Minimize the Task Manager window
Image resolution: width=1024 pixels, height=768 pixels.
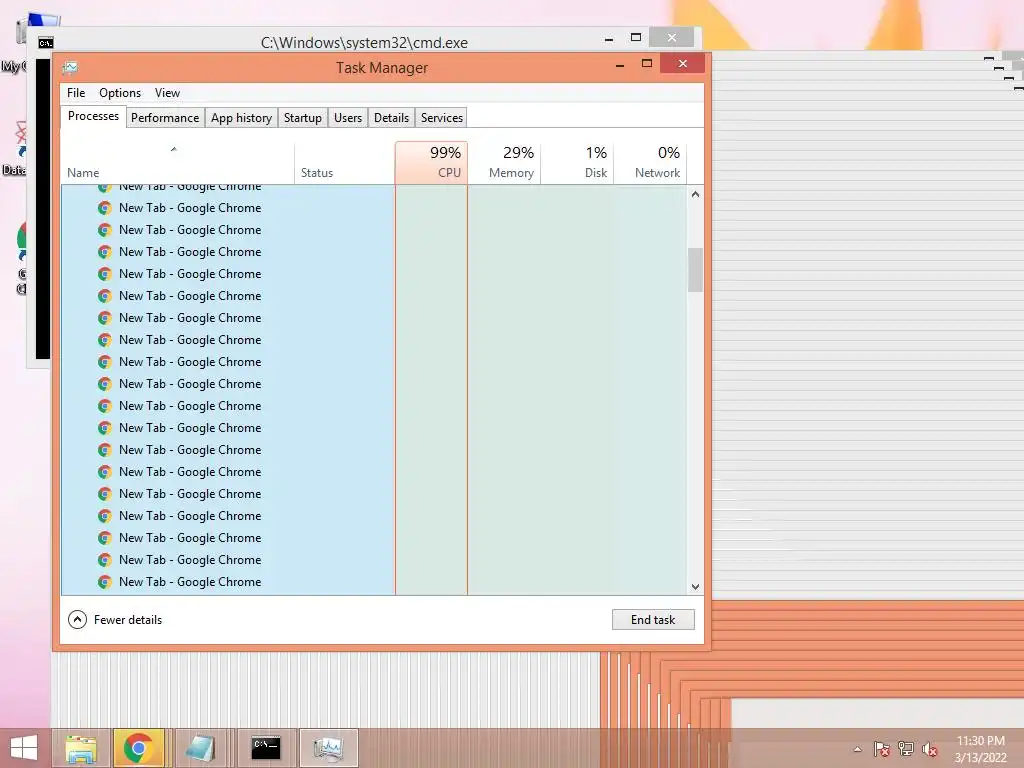(620, 65)
